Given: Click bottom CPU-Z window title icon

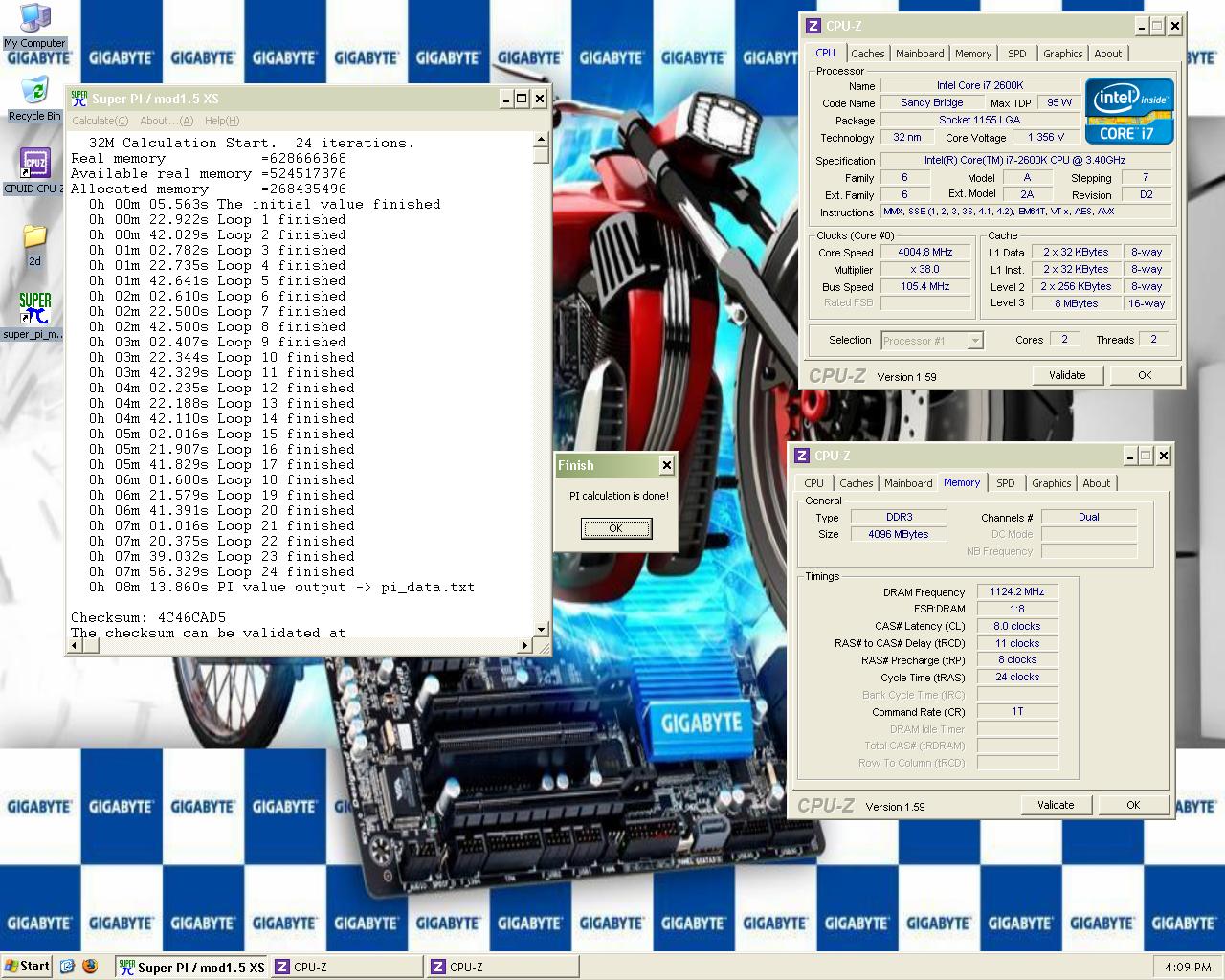Looking at the screenshot, I should [x=801, y=456].
